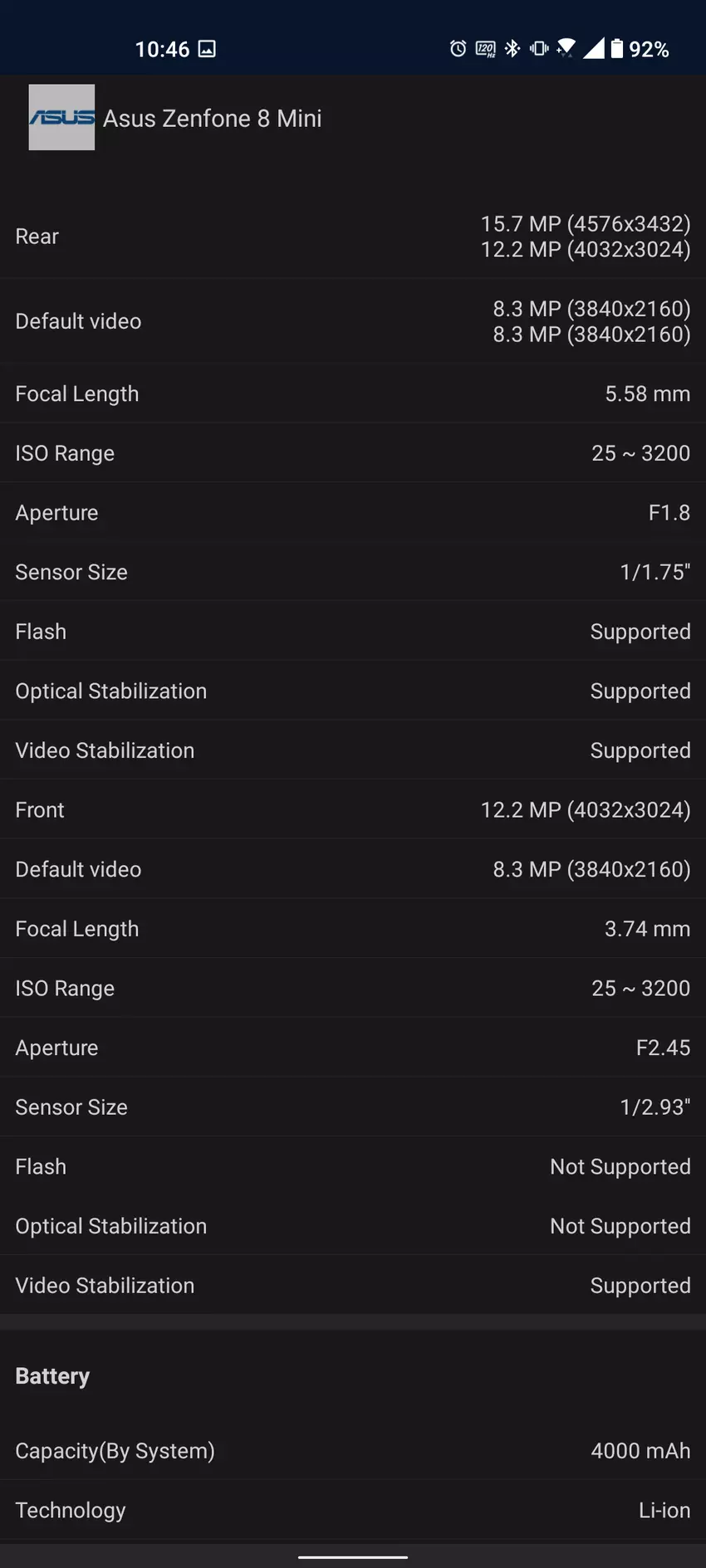Tap the Bluetooth status icon

(x=512, y=49)
